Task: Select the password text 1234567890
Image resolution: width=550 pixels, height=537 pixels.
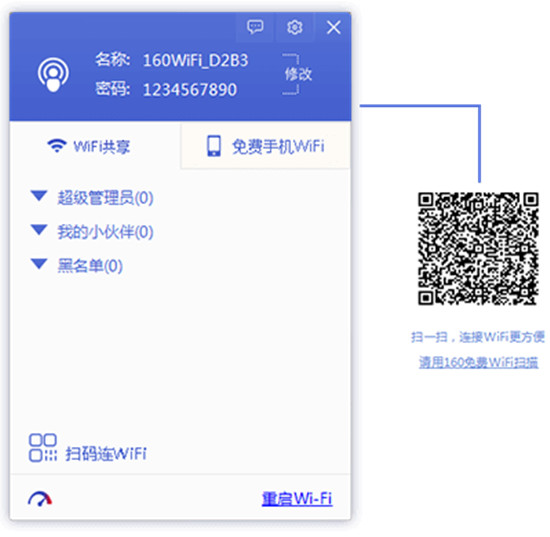Action: pos(190,89)
